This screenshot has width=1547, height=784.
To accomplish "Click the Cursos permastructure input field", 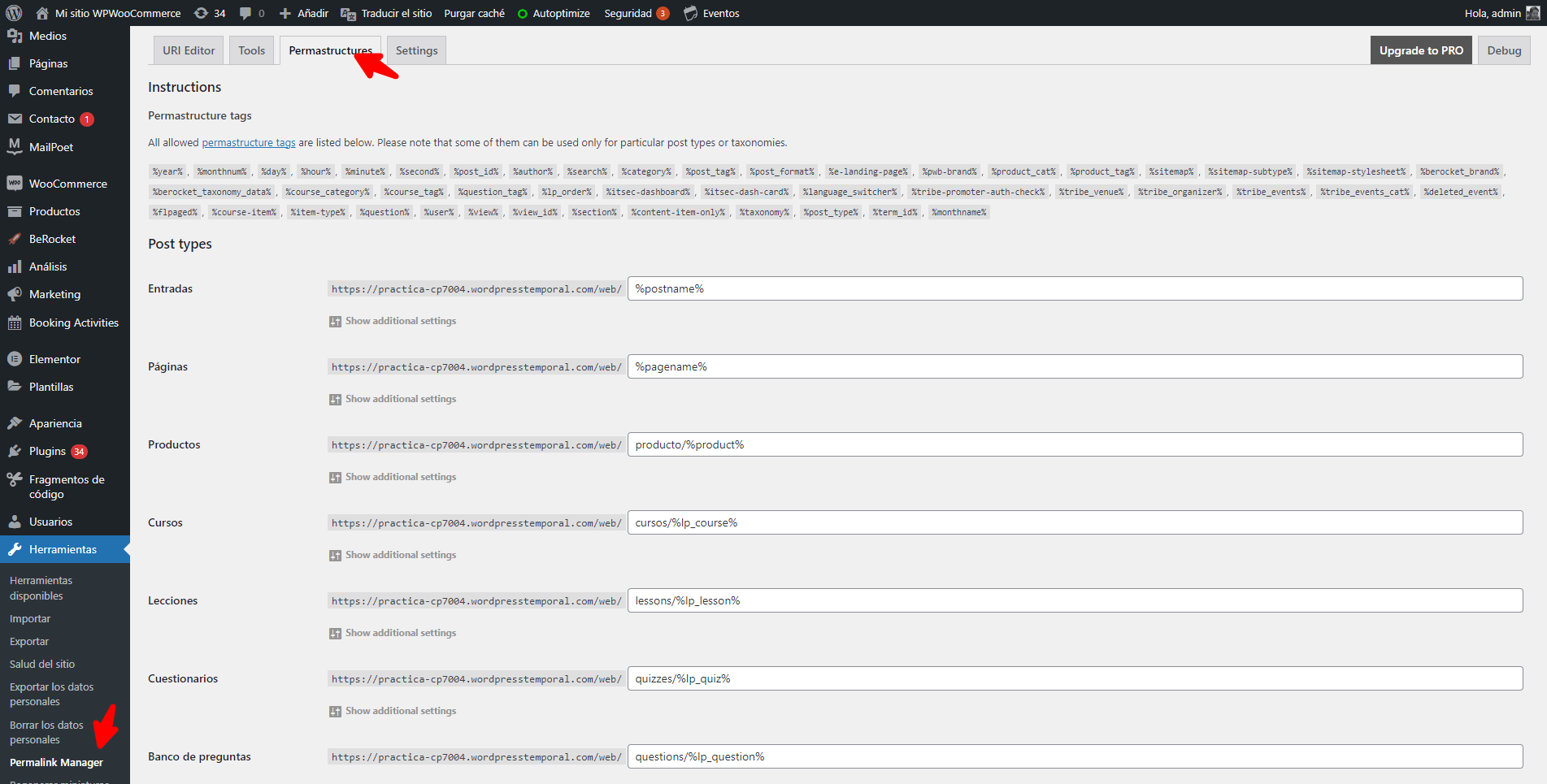I will click(x=1075, y=522).
